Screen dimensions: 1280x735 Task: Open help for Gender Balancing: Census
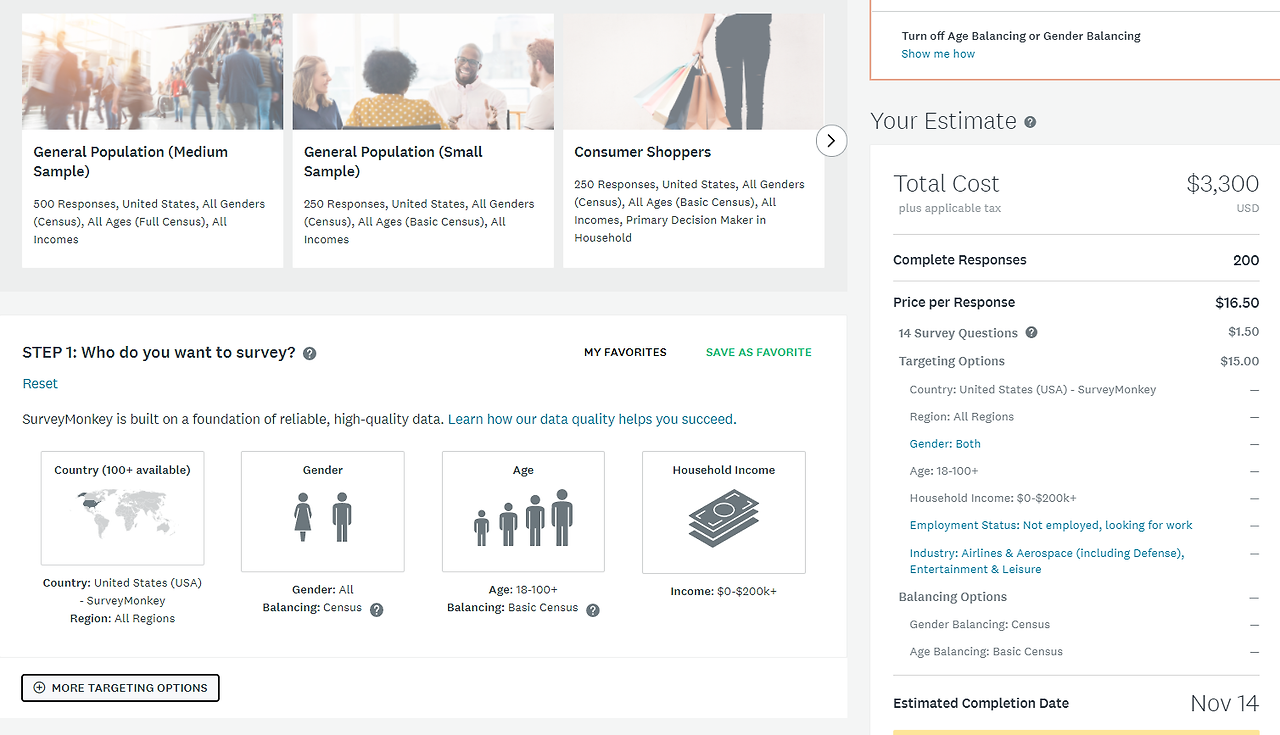pos(377,609)
